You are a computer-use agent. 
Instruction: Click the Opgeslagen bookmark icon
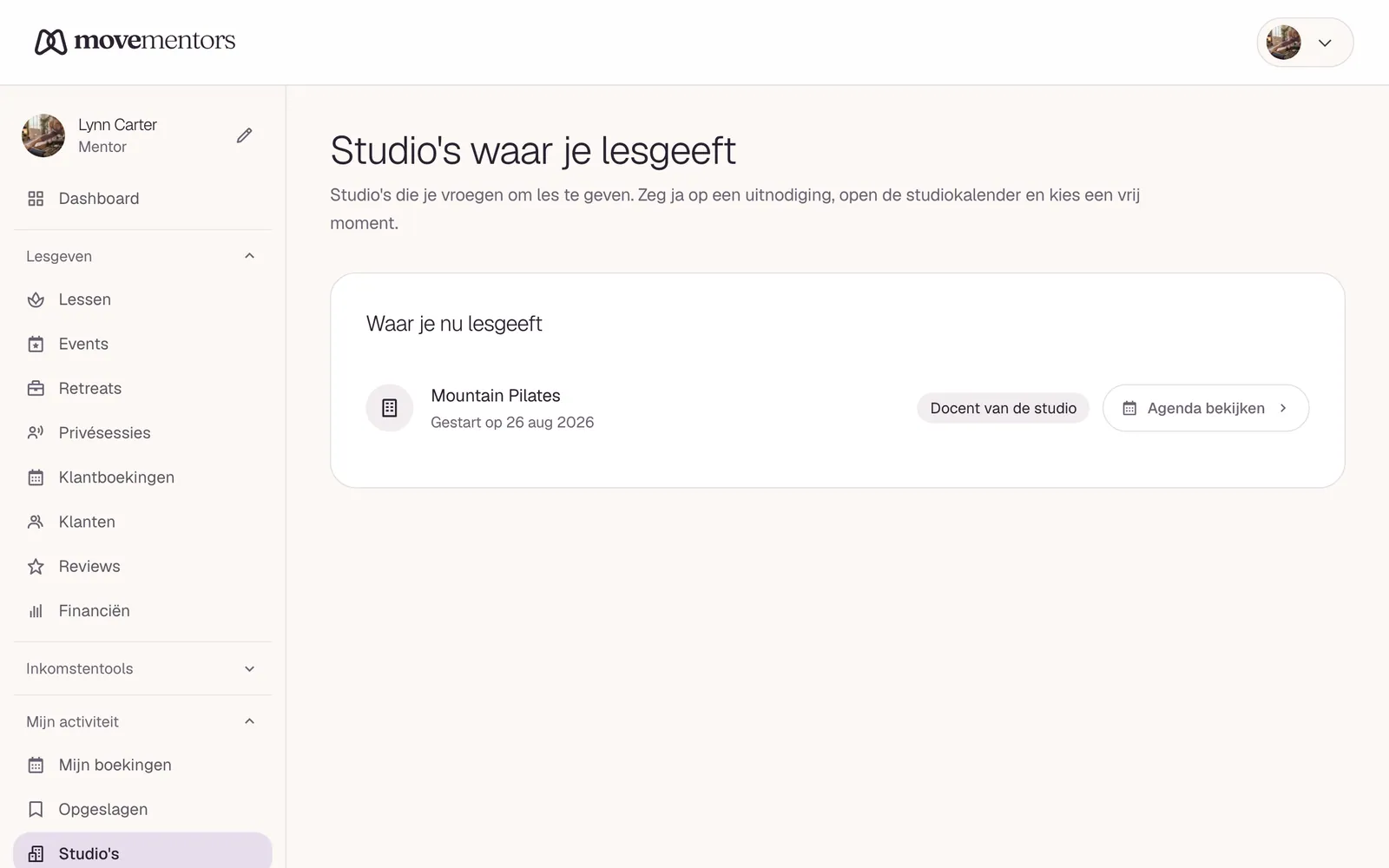(x=36, y=809)
